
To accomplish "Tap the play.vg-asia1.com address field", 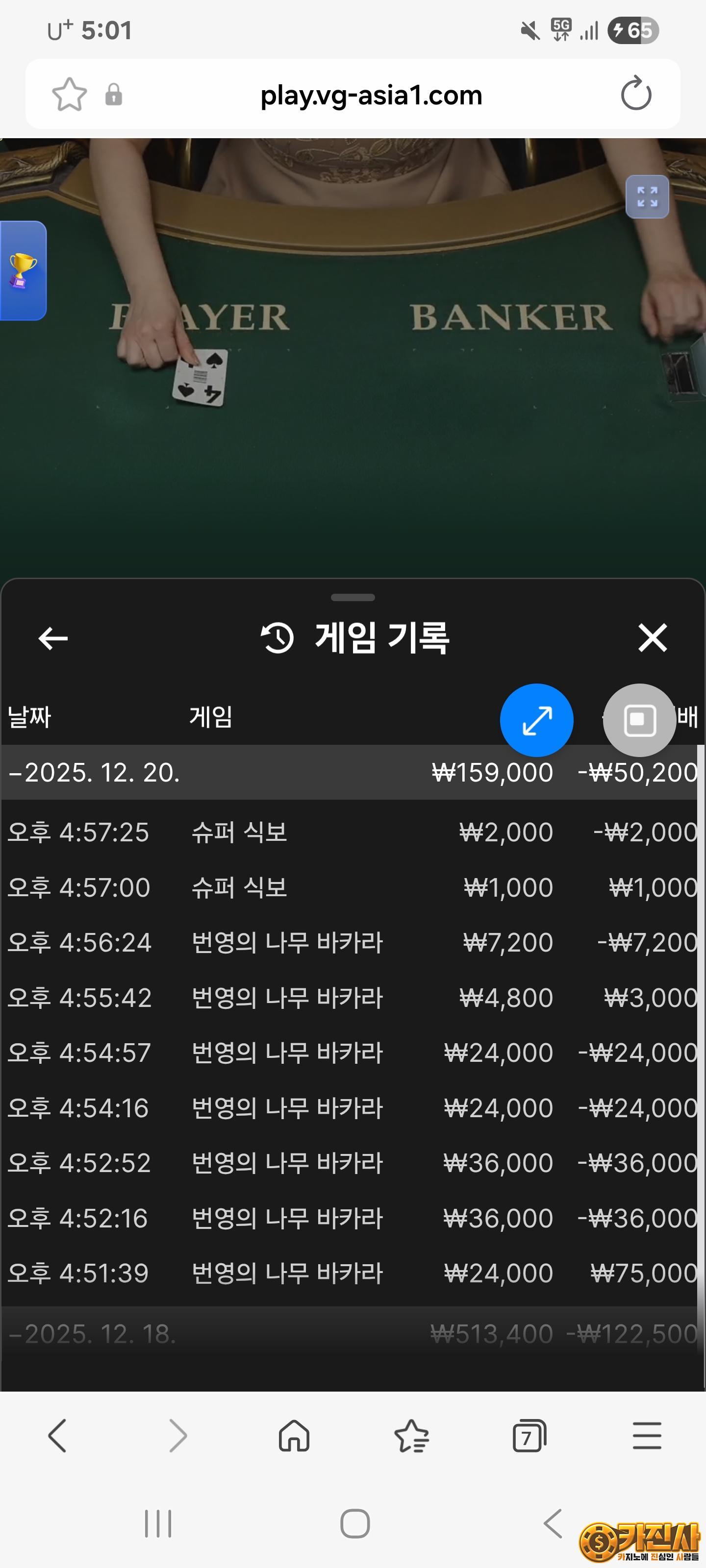I will (370, 95).
